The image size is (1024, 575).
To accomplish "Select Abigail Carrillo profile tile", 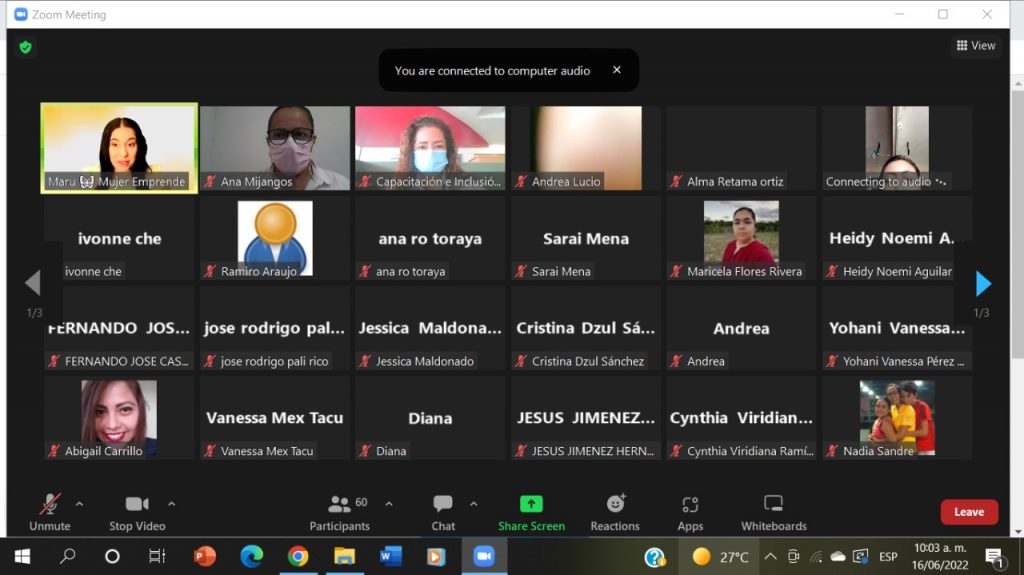I will click(120, 418).
